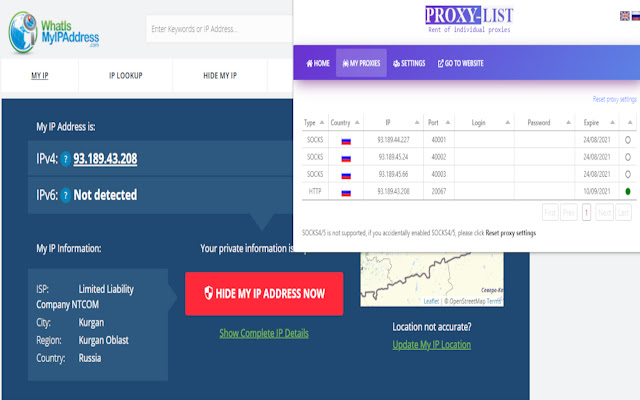Enable the 93.189.45.24 proxy radio button
Viewport: 640px width, 400px height.
628,157
